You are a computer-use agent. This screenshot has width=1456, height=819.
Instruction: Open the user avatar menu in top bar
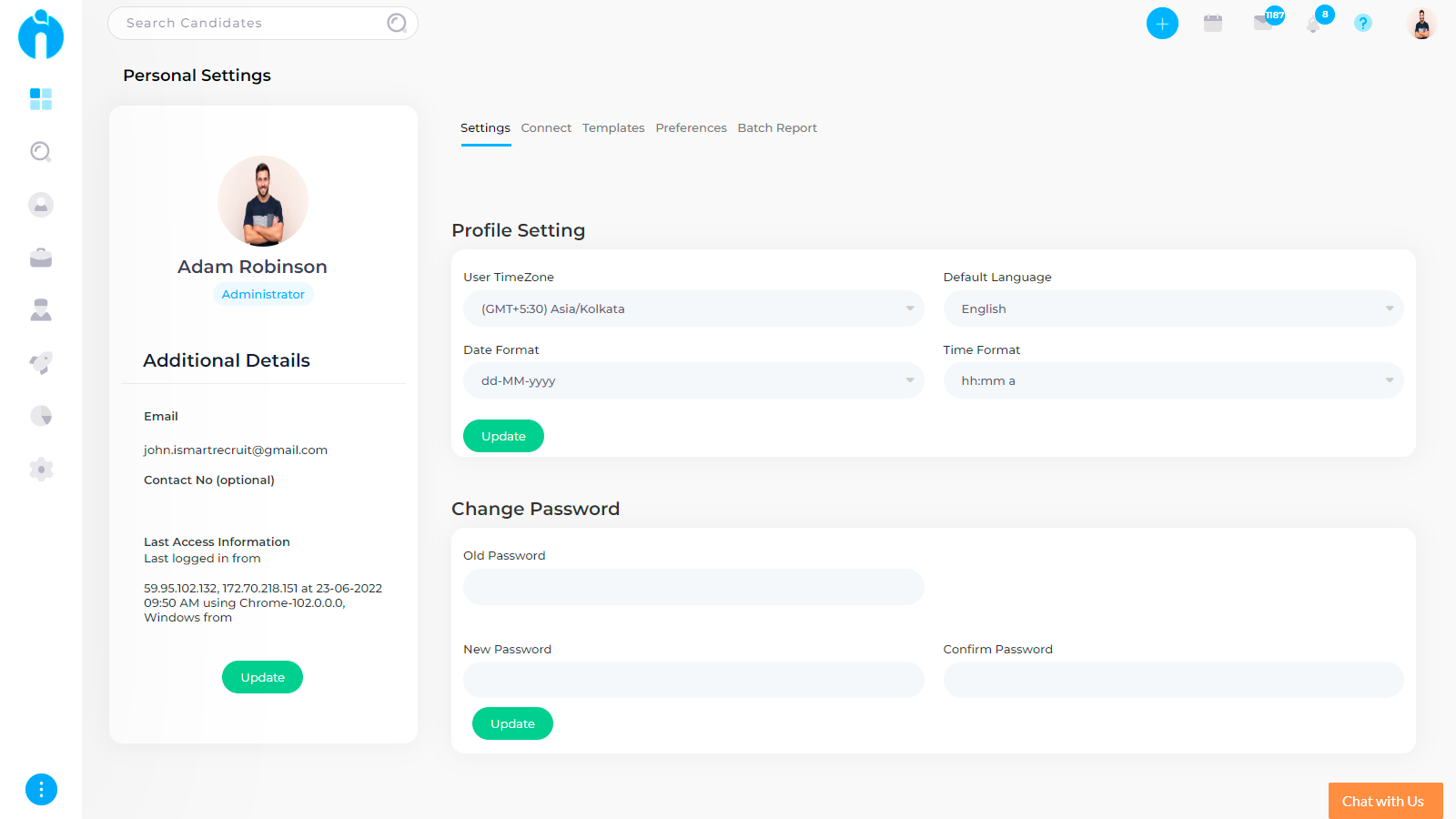[x=1421, y=24]
